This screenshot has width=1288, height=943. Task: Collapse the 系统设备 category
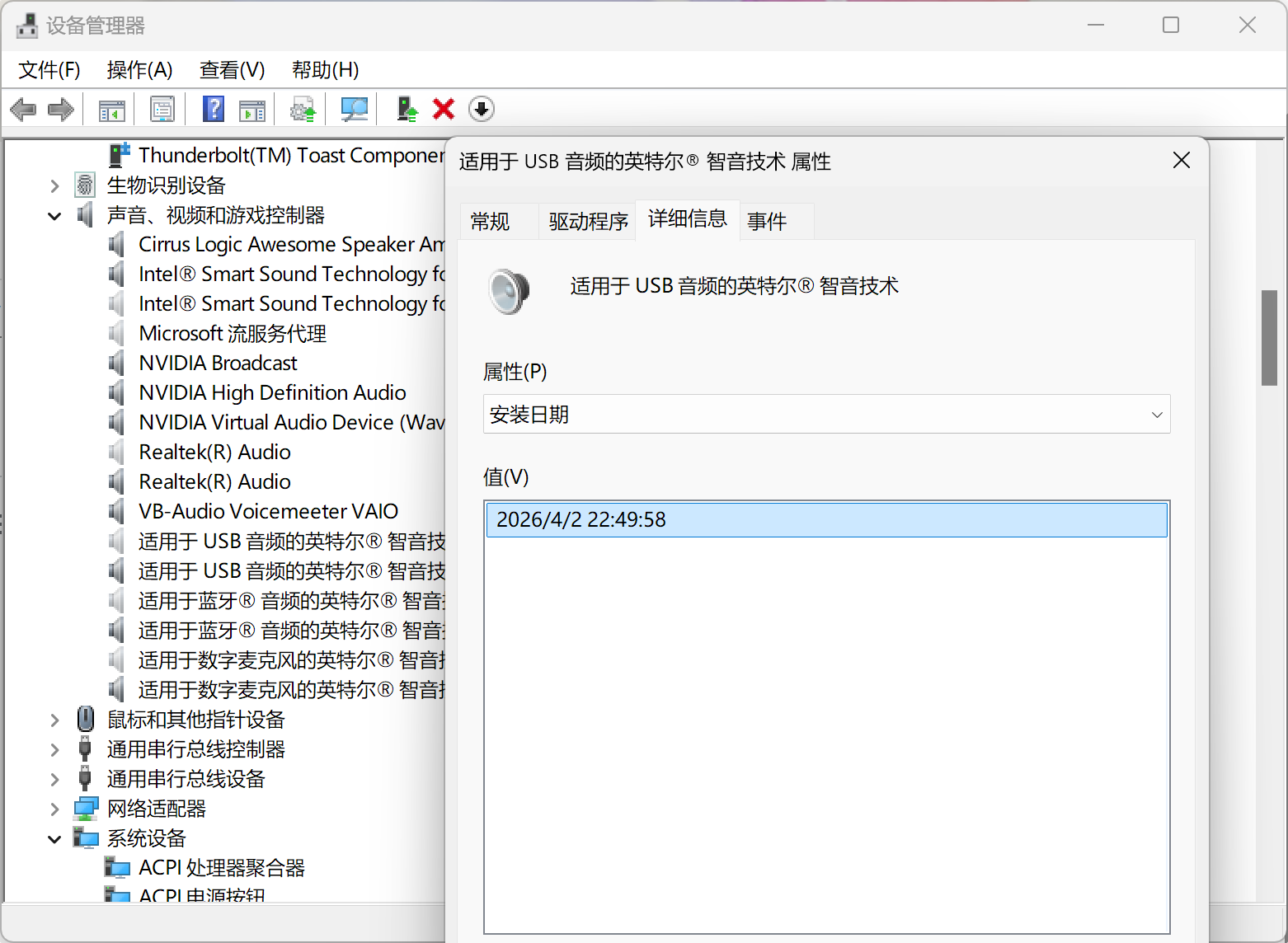click(54, 839)
